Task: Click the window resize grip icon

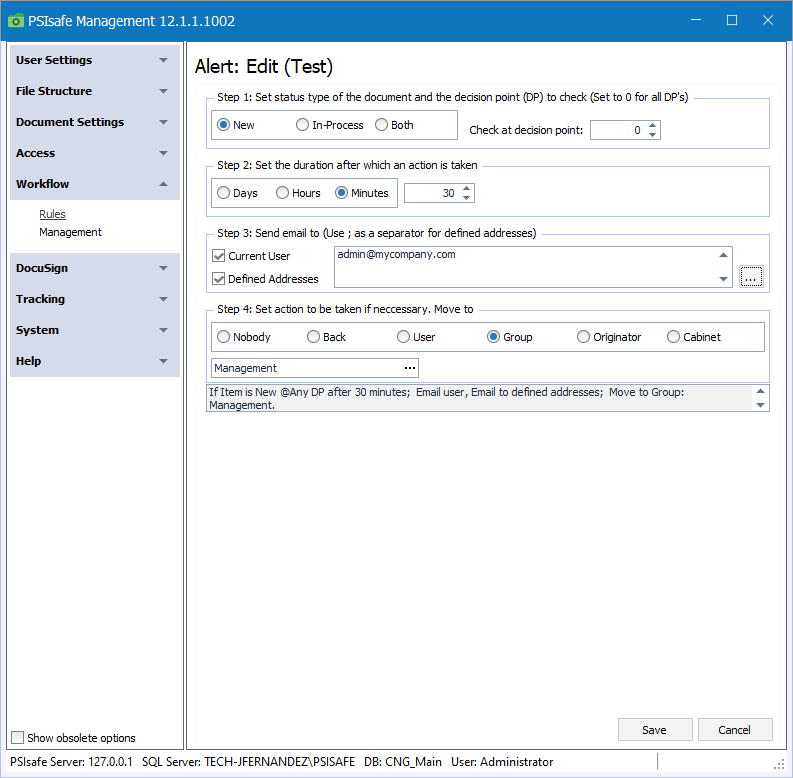Action: coord(779,764)
